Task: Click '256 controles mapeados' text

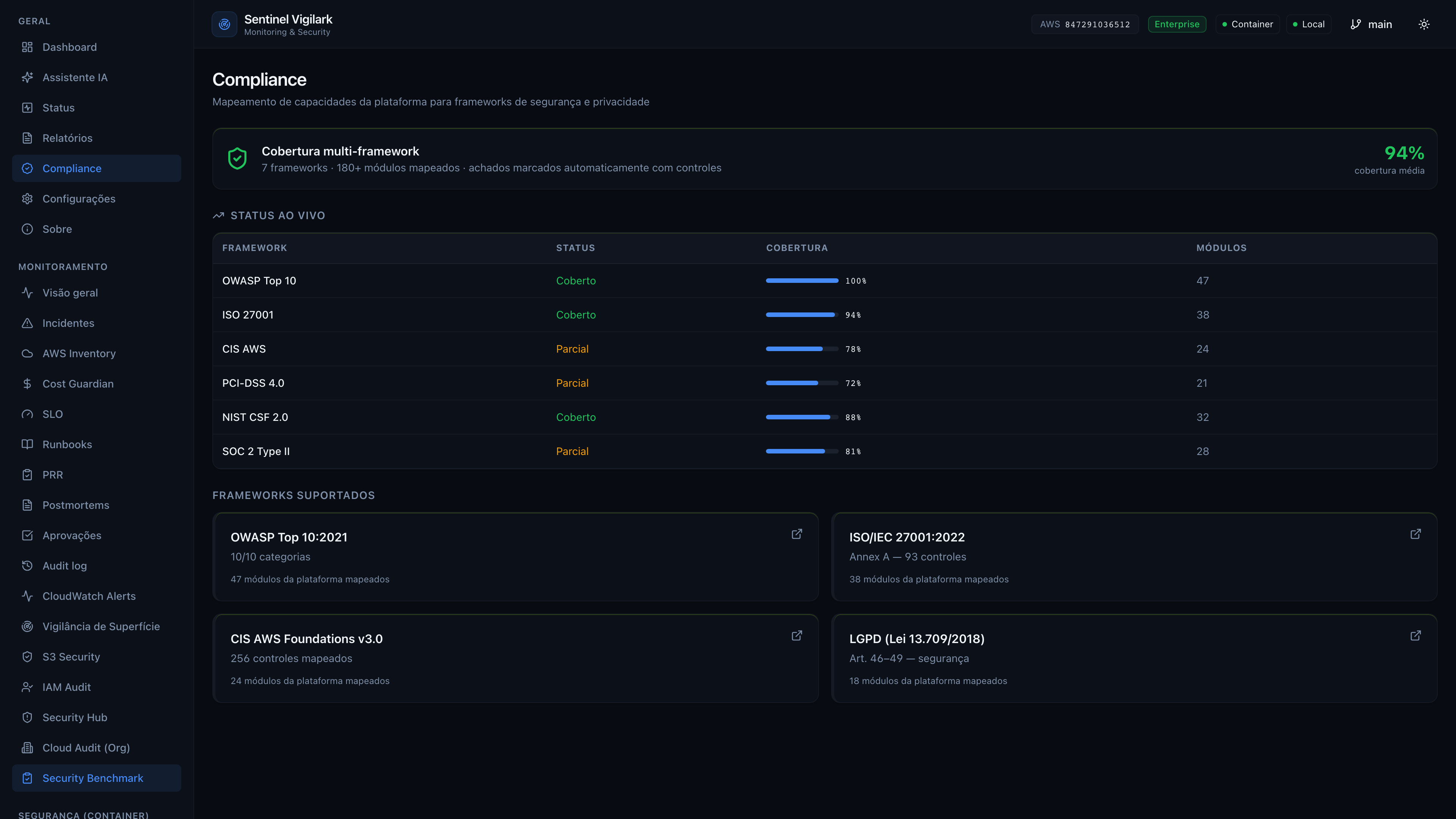Action: pyautogui.click(x=291, y=659)
